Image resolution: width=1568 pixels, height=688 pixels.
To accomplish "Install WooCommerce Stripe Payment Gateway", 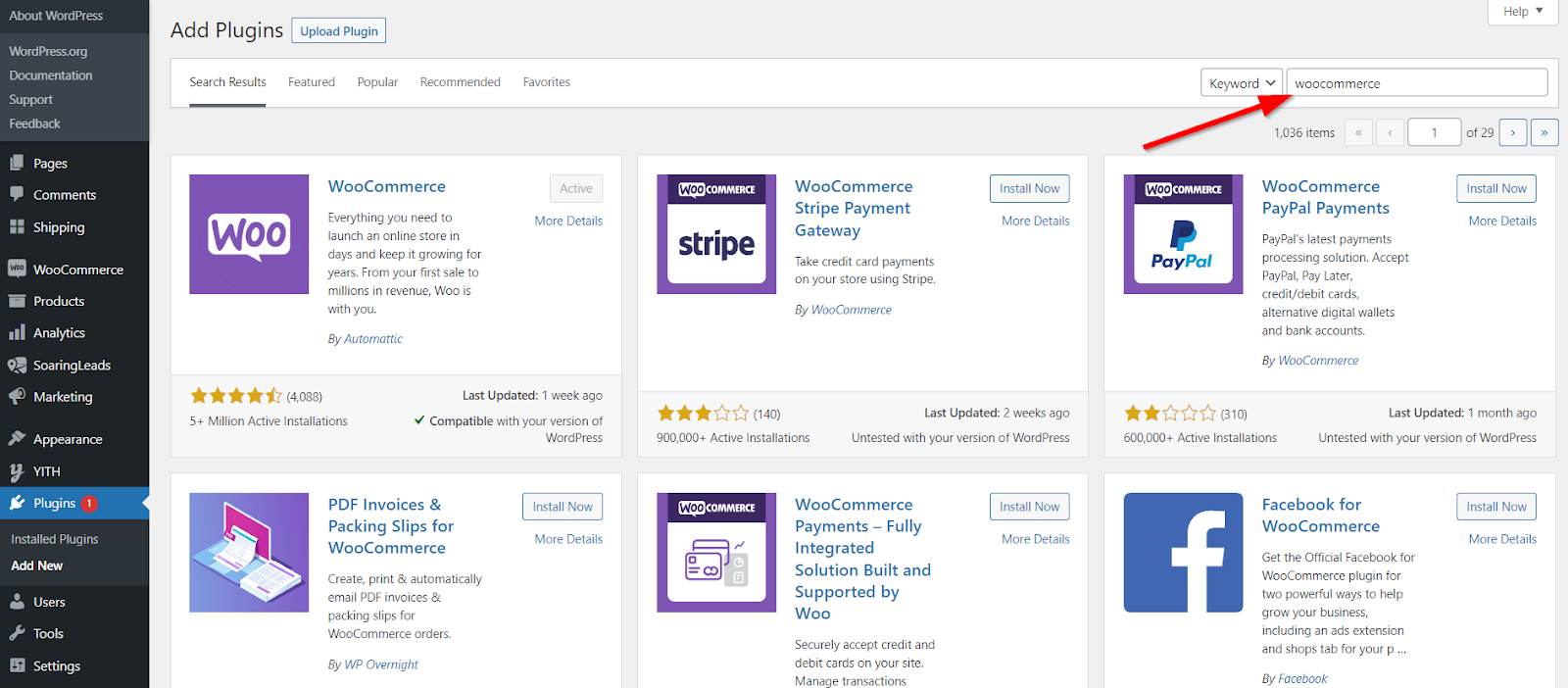I will pyautogui.click(x=1029, y=188).
